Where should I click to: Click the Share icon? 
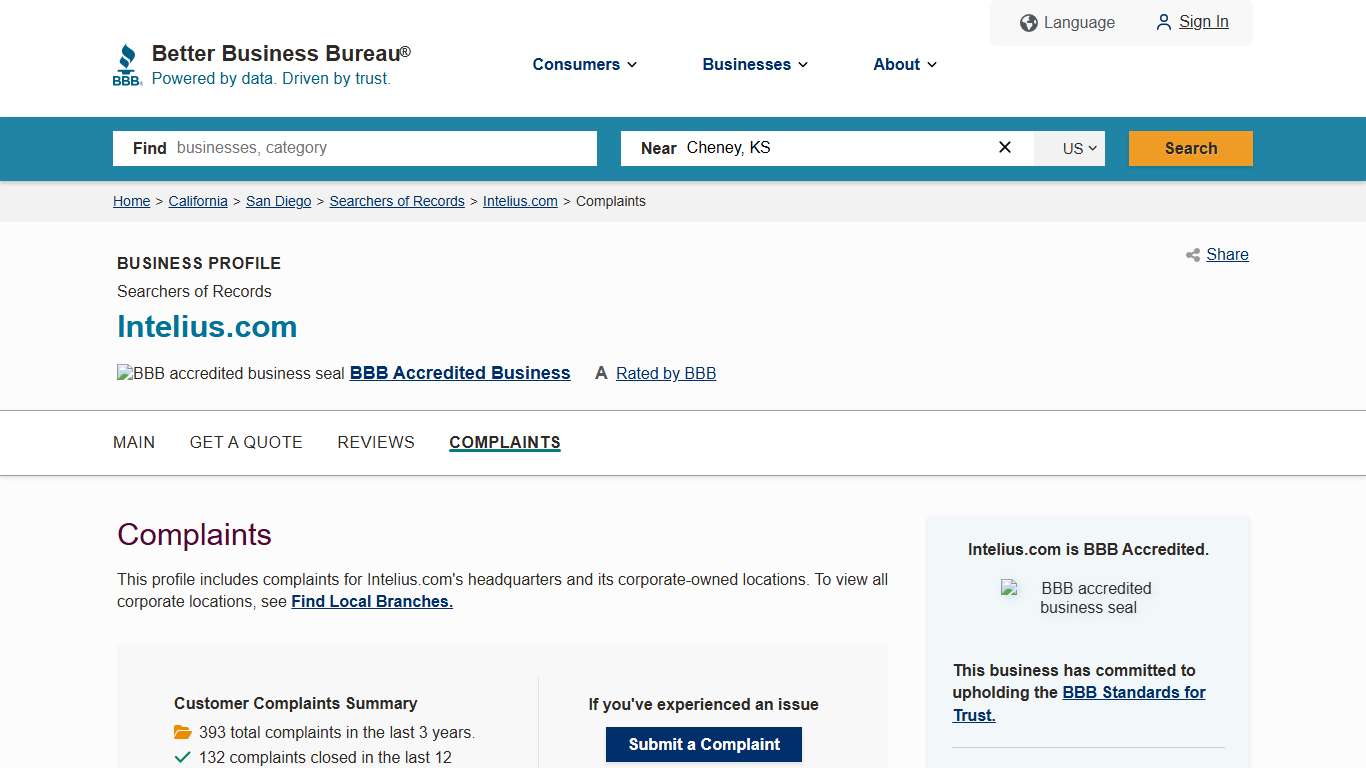click(x=1192, y=255)
